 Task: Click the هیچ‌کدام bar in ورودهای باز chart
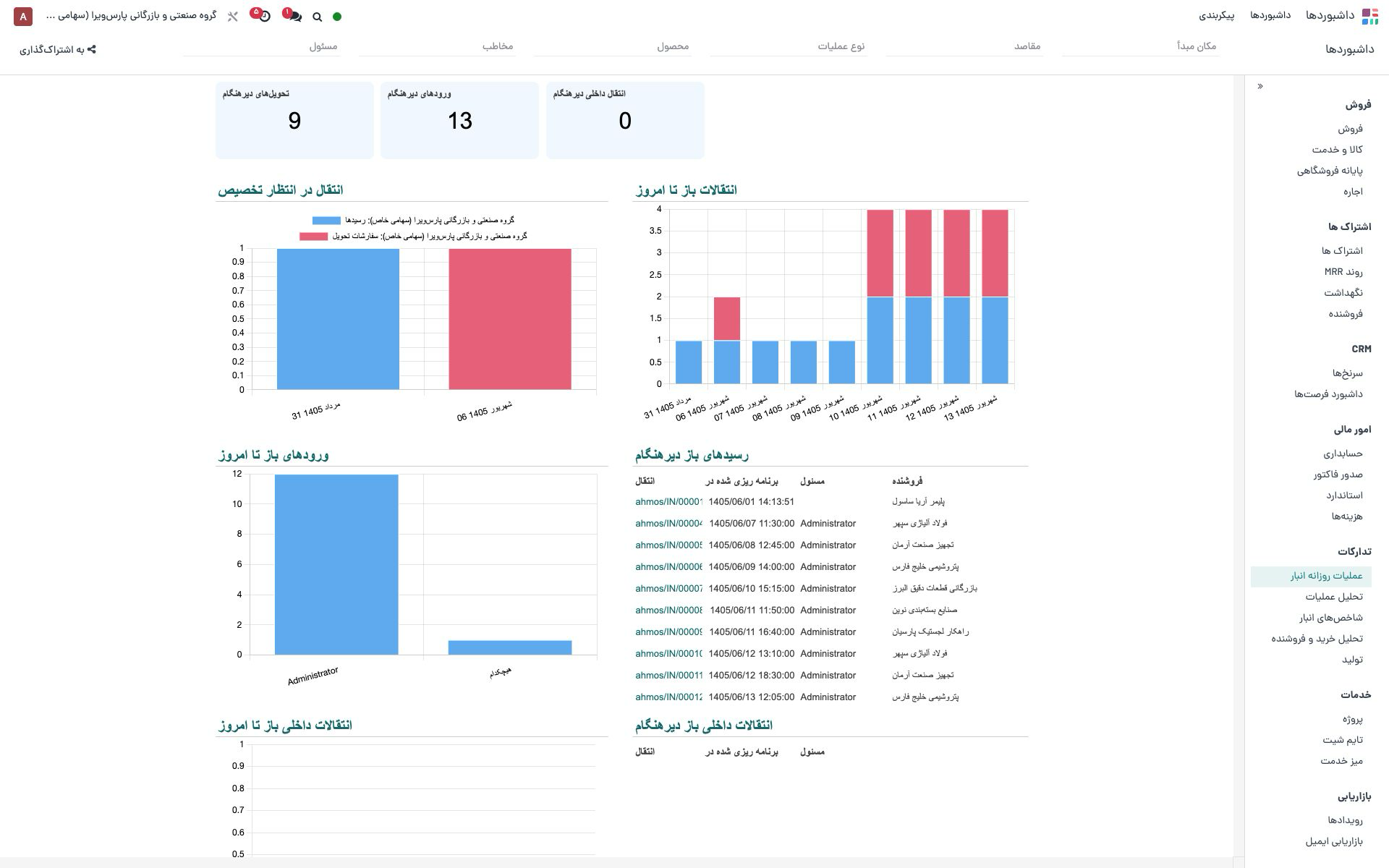(510, 648)
